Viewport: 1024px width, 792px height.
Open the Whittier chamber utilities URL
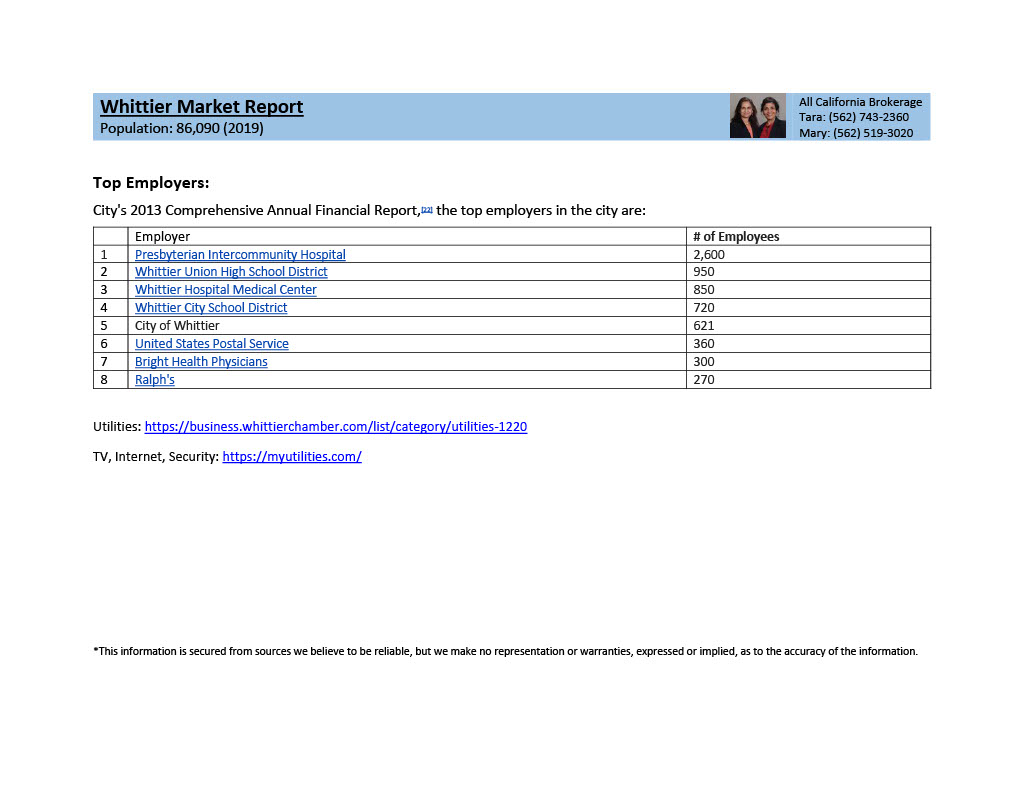click(x=336, y=426)
